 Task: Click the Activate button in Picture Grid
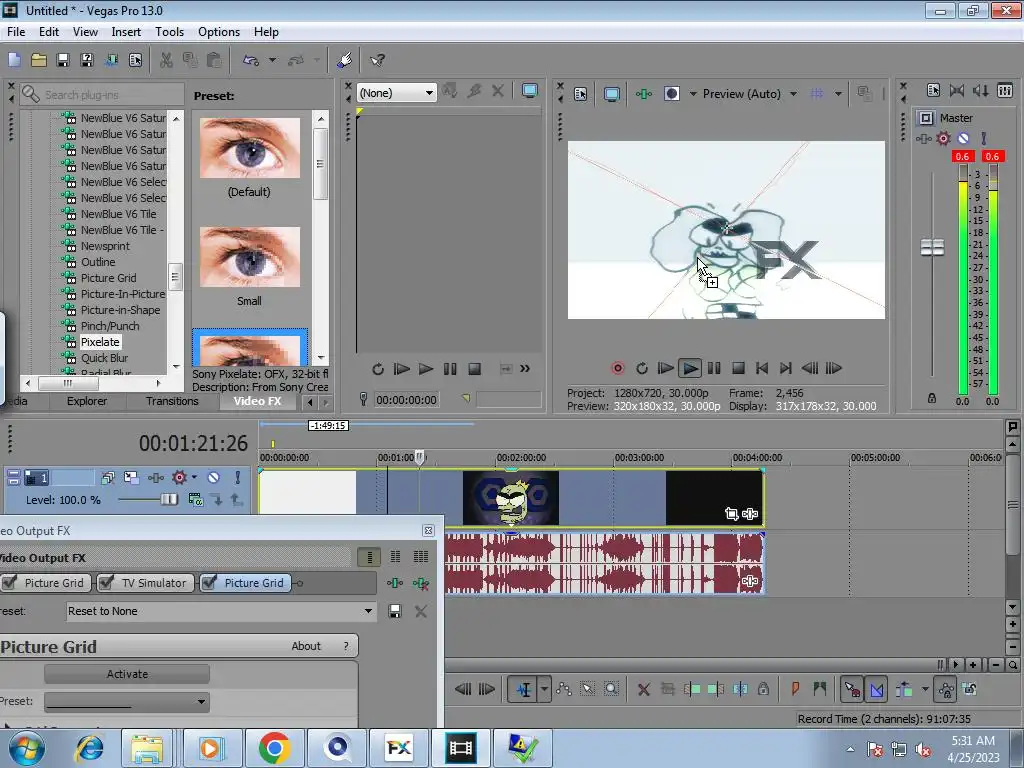127,674
